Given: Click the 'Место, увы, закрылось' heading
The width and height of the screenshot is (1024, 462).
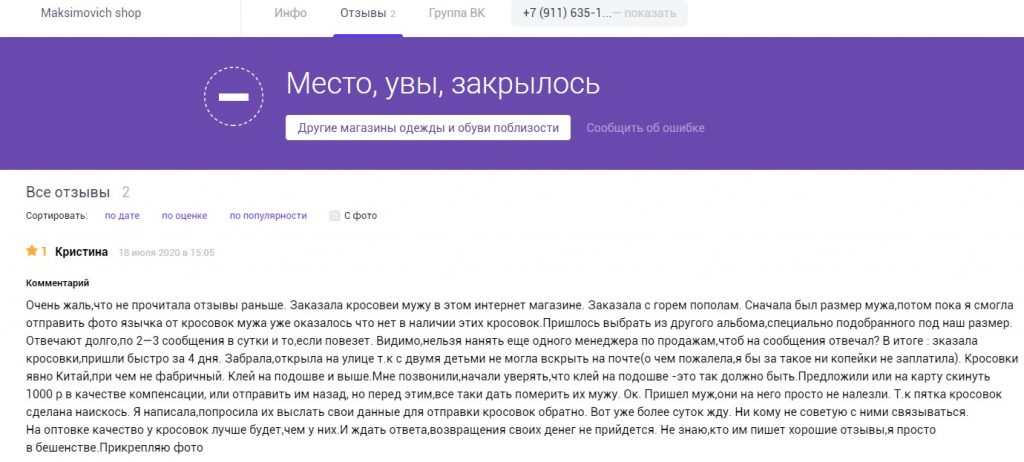Looking at the screenshot, I should [443, 84].
